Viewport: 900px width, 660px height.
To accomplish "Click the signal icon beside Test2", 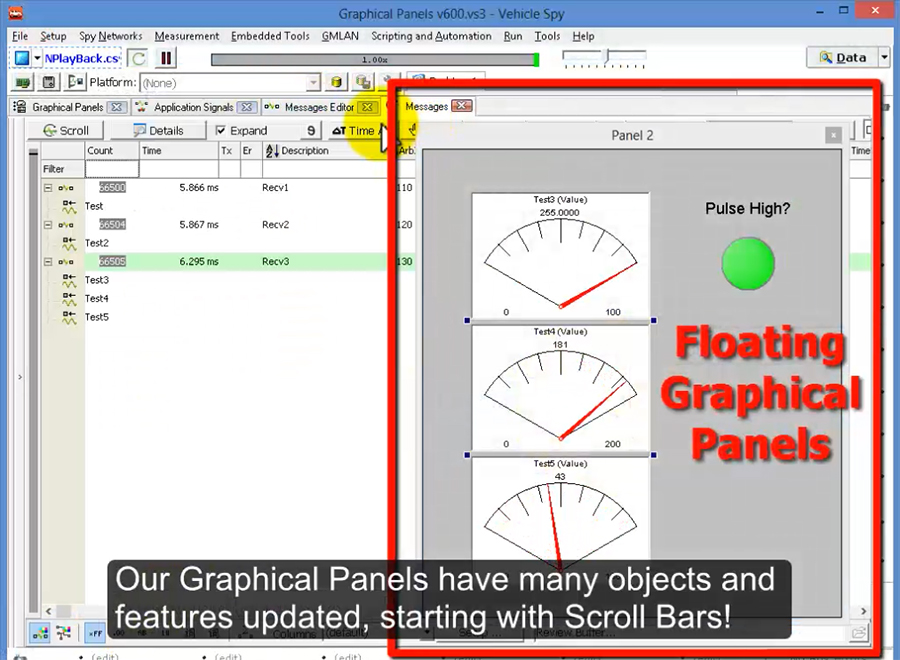I will 69,243.
